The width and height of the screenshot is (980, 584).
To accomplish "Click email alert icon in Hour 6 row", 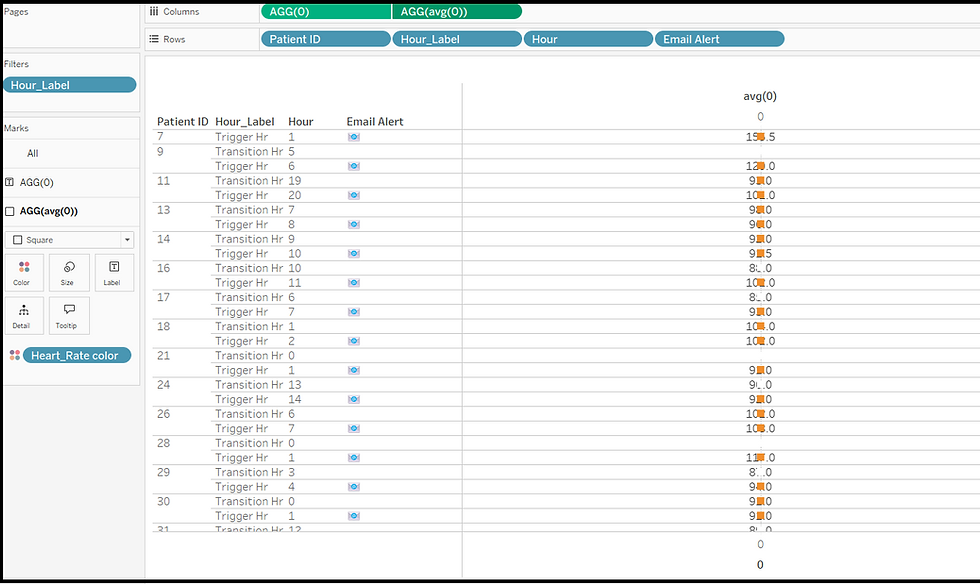I will (x=354, y=166).
